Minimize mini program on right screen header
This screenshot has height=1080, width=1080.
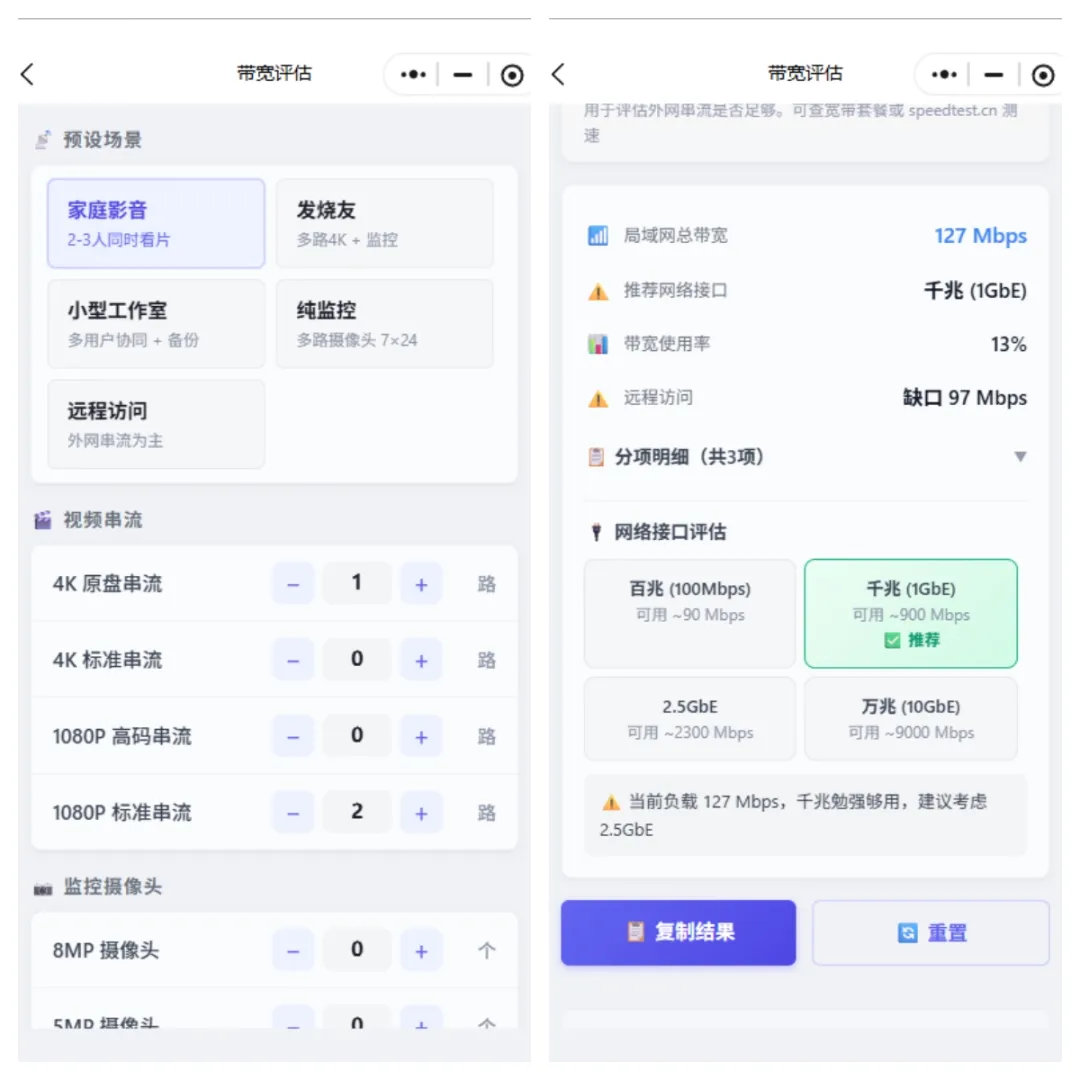pyautogui.click(x=993, y=74)
